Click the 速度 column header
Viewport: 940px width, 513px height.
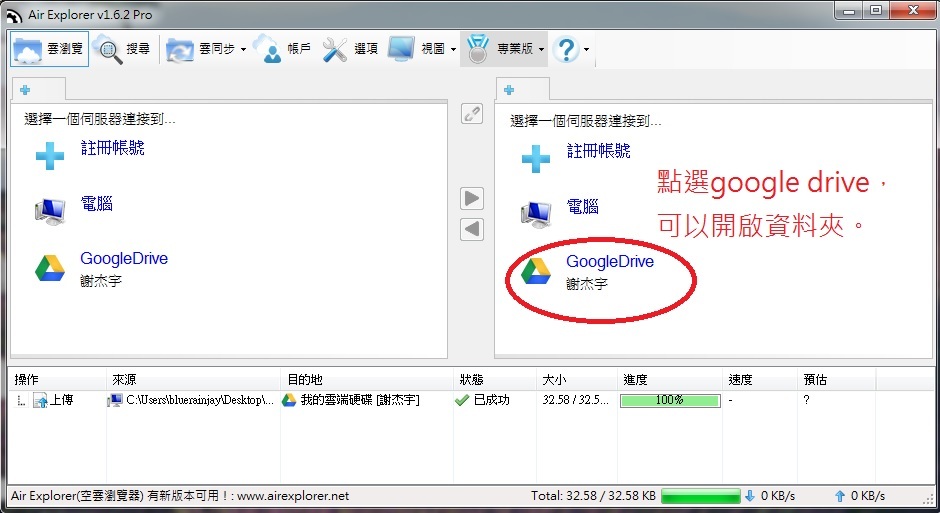[760, 379]
